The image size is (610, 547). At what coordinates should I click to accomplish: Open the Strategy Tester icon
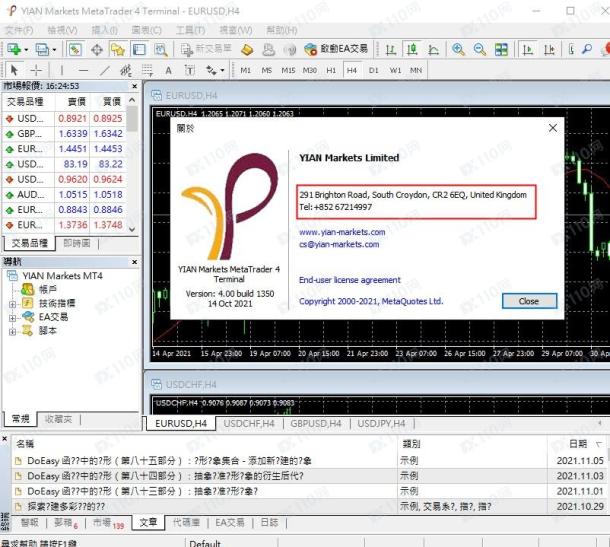tap(161, 49)
